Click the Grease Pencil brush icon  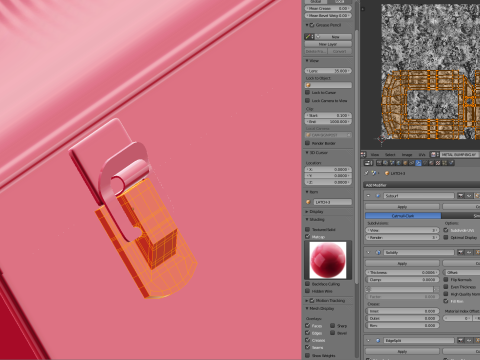click(x=309, y=37)
